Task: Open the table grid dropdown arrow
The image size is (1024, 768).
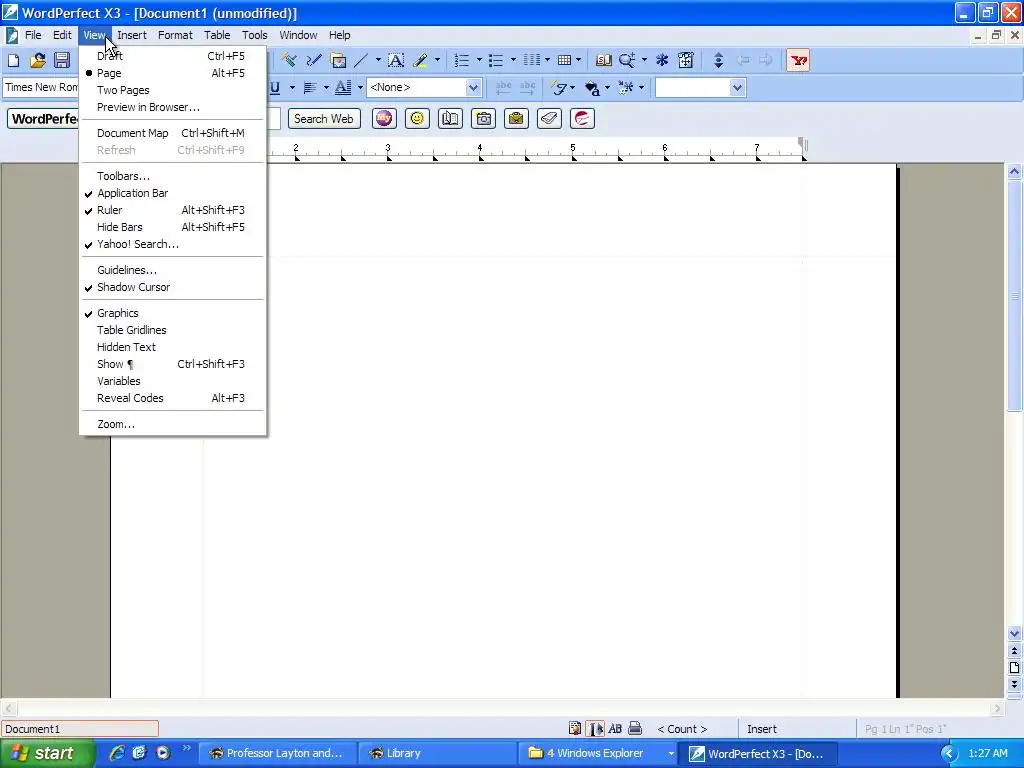Action: click(579, 61)
